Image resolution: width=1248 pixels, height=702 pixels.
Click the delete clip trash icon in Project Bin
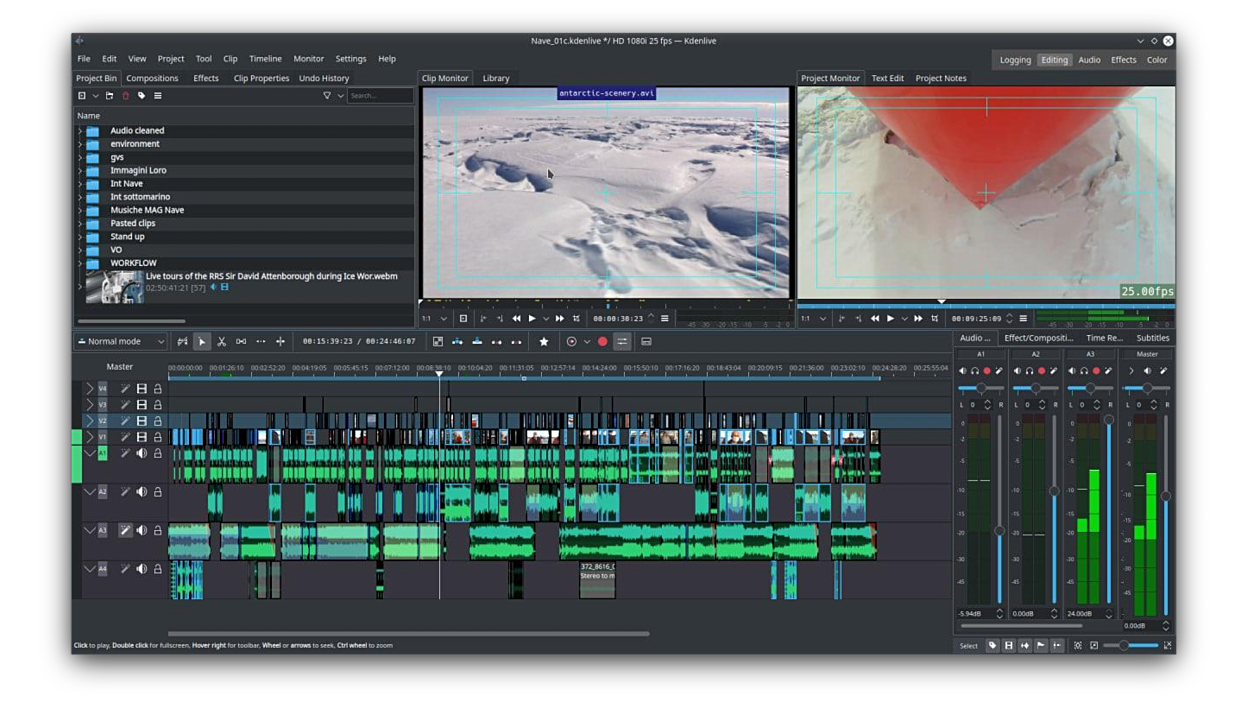(126, 96)
